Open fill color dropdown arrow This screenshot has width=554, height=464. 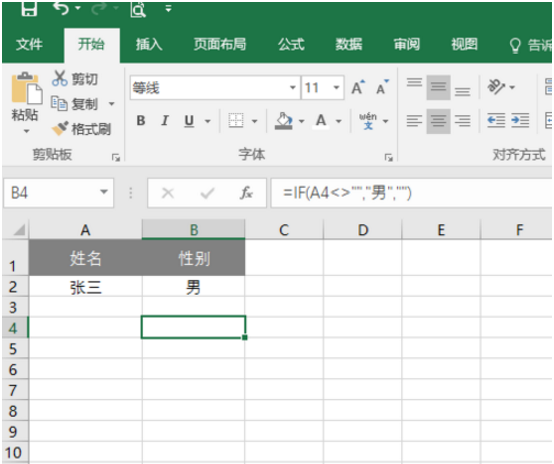(x=301, y=121)
